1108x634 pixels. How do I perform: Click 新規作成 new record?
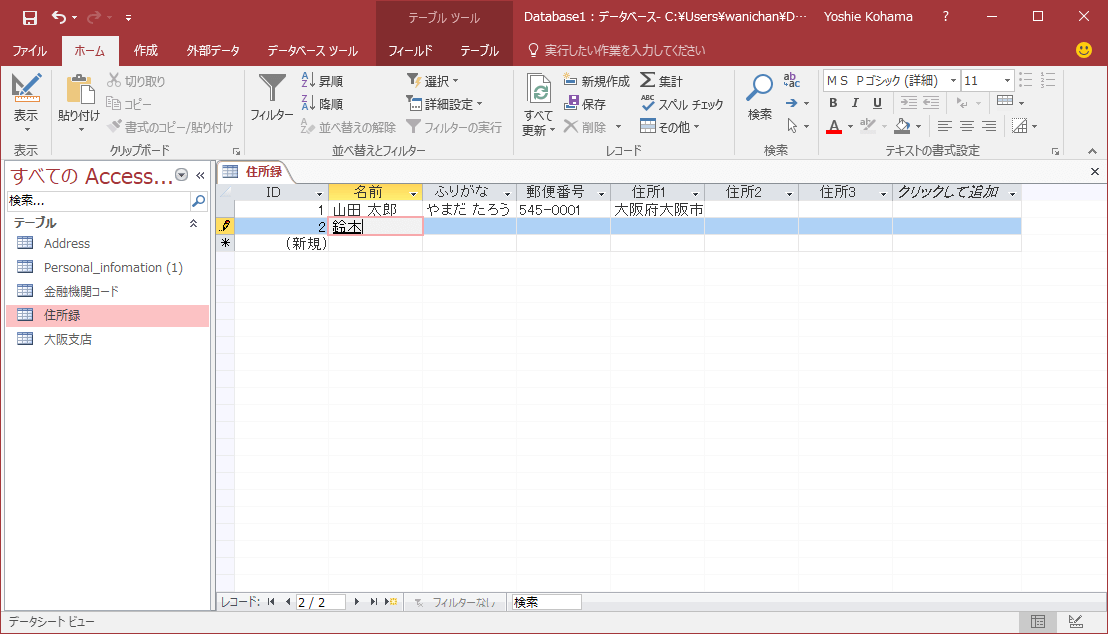pyautogui.click(x=596, y=81)
